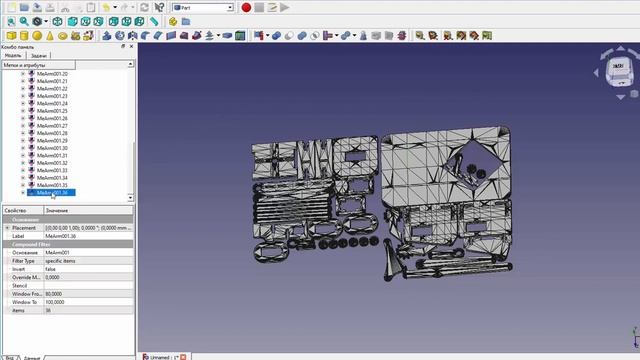640x360 pixels.
Task: Create a Cylinder primitive
Action: [x=24, y=36]
